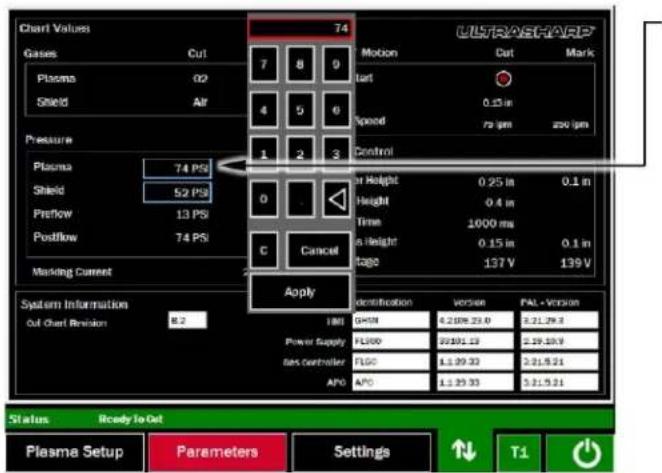Select the APC PAL-Version field
The width and height of the screenshot is (662, 473).
click(x=559, y=382)
